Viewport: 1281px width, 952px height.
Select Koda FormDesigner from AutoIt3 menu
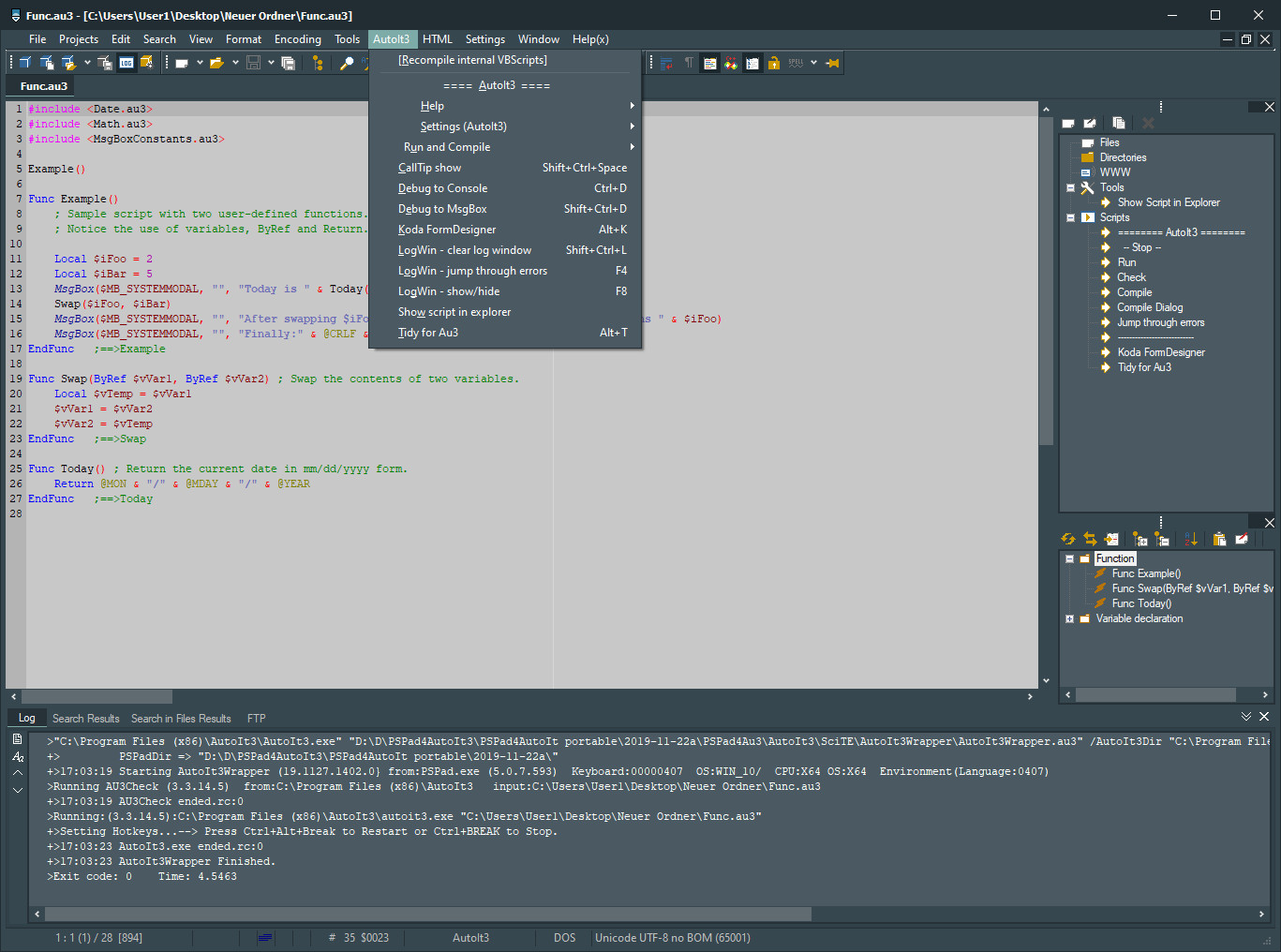[x=447, y=230]
